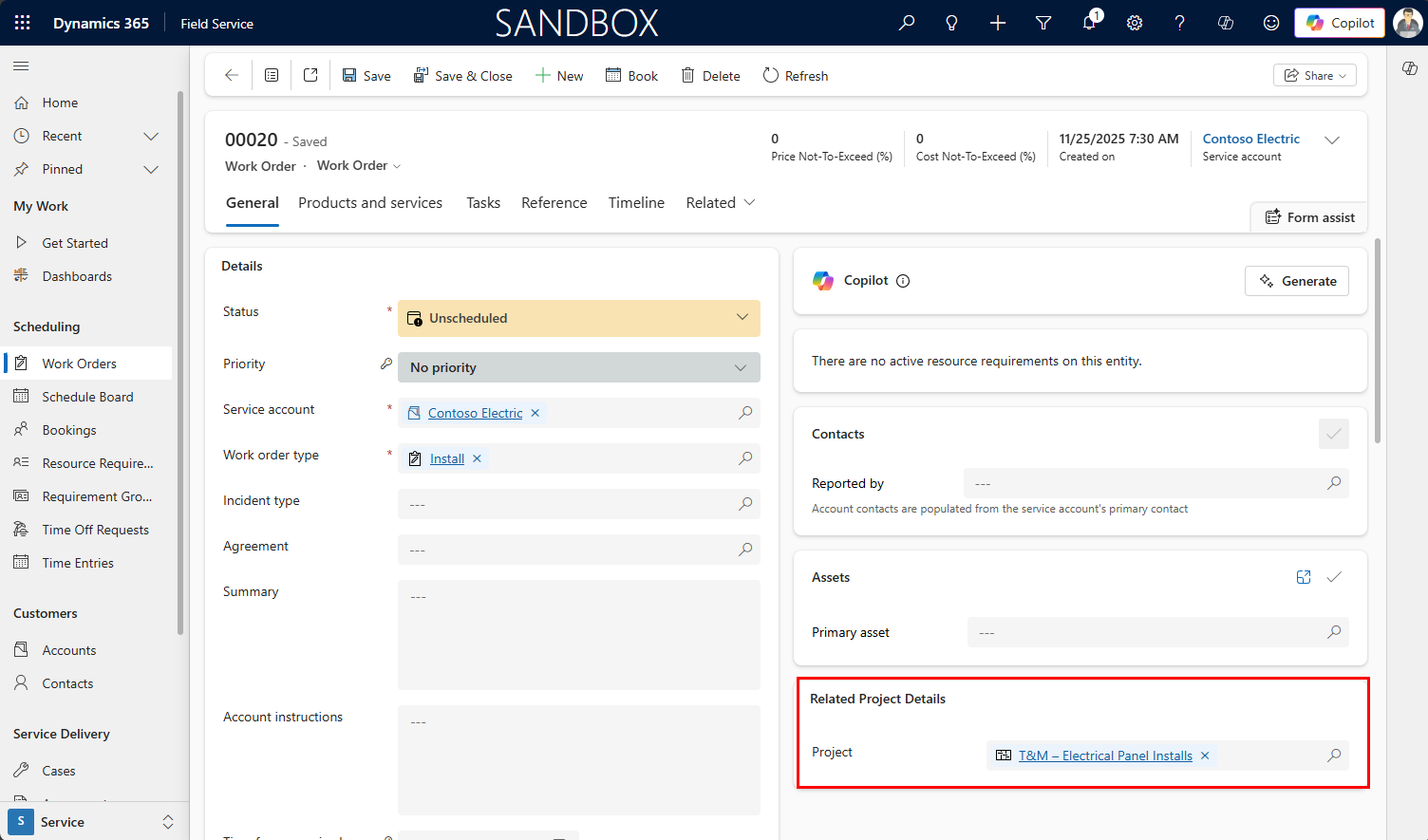Switch to Products and services tab

pyautogui.click(x=370, y=203)
